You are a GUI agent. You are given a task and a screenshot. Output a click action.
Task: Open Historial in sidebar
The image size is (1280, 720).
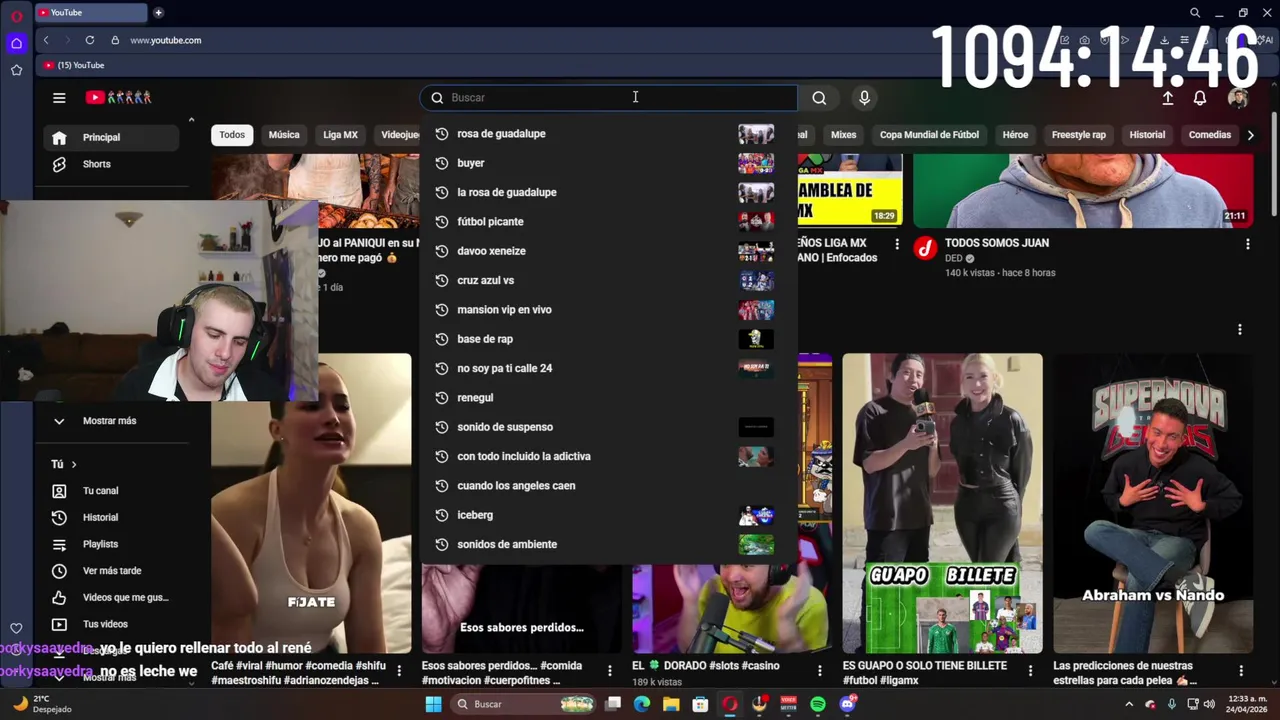[x=111, y=517]
